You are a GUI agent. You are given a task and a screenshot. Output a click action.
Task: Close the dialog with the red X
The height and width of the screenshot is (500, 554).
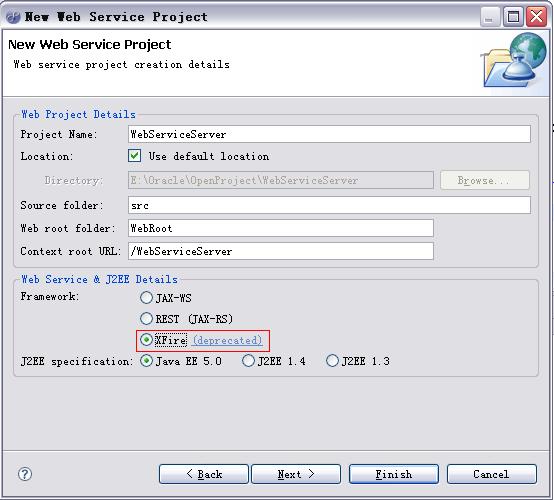point(537,17)
